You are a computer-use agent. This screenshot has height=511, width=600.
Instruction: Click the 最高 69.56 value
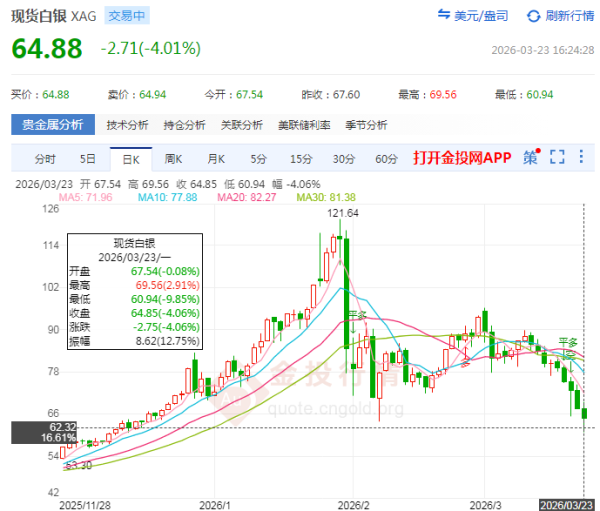(x=443, y=95)
